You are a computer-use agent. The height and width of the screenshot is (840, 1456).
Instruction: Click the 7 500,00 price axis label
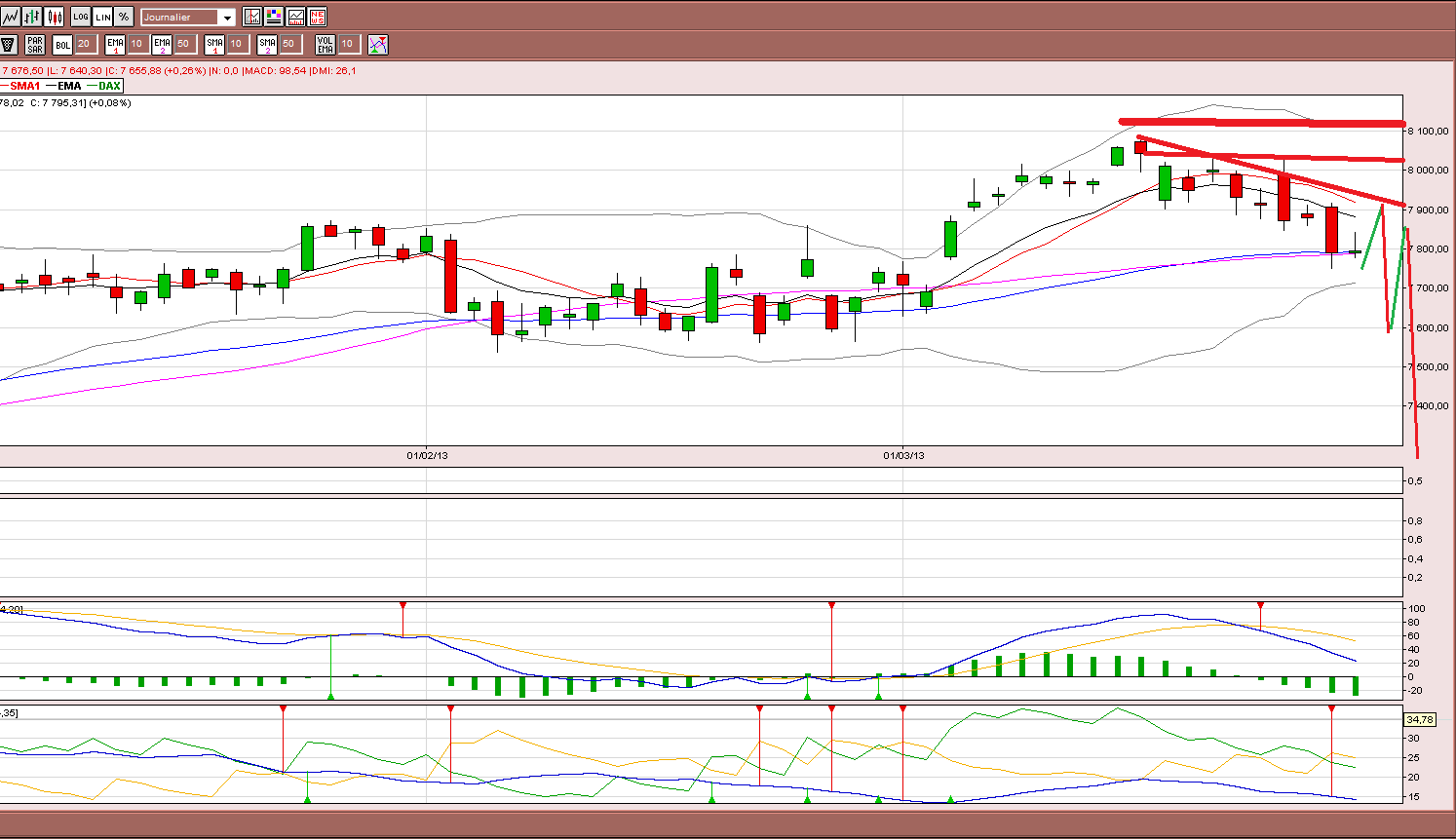pyautogui.click(x=1428, y=367)
